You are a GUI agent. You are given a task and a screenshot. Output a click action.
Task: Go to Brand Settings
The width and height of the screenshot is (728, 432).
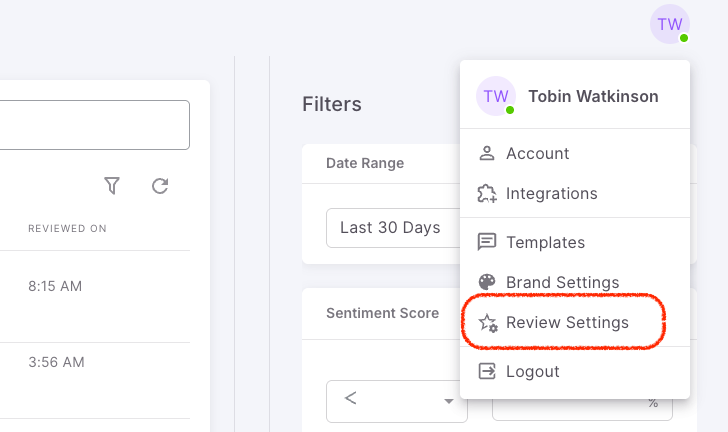(575, 282)
